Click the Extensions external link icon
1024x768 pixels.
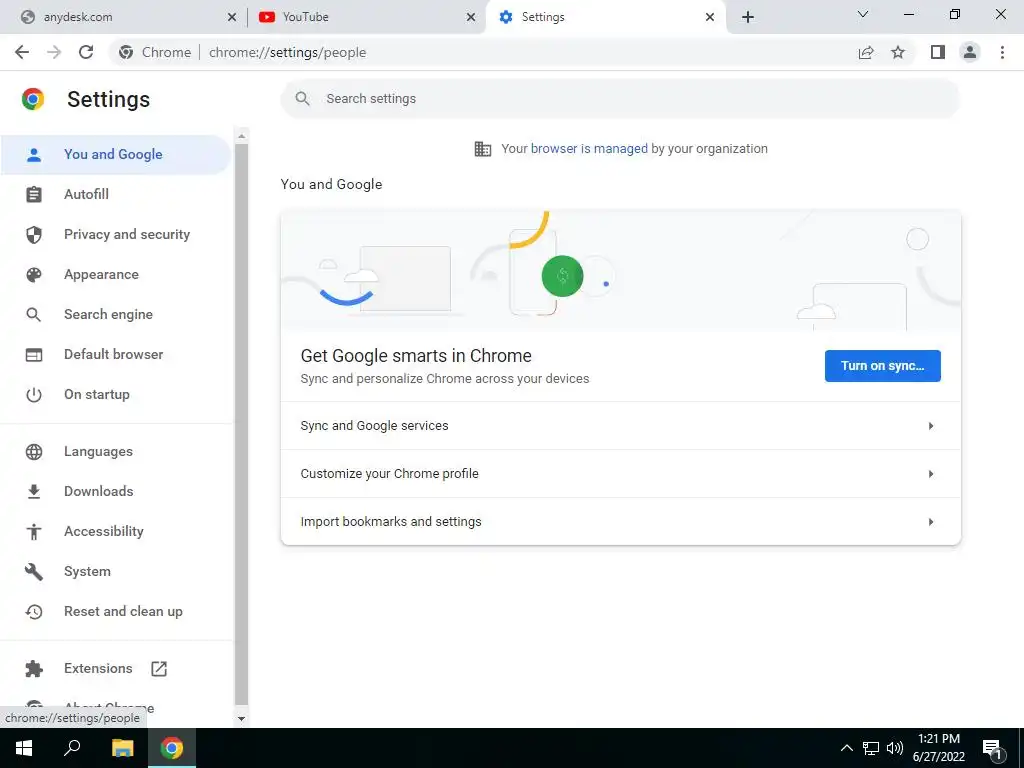click(159, 669)
